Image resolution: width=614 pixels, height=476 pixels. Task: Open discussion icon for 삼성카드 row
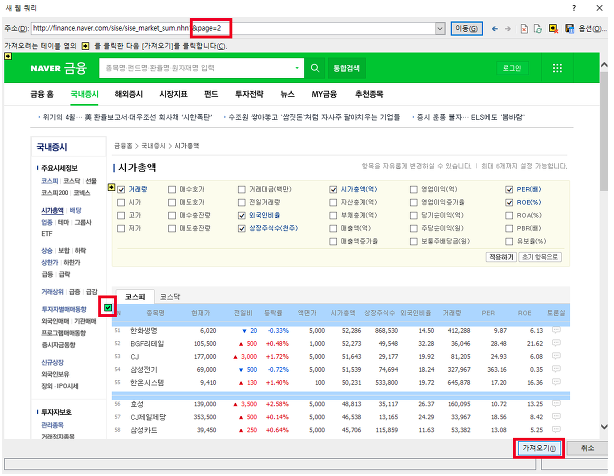pos(556,429)
